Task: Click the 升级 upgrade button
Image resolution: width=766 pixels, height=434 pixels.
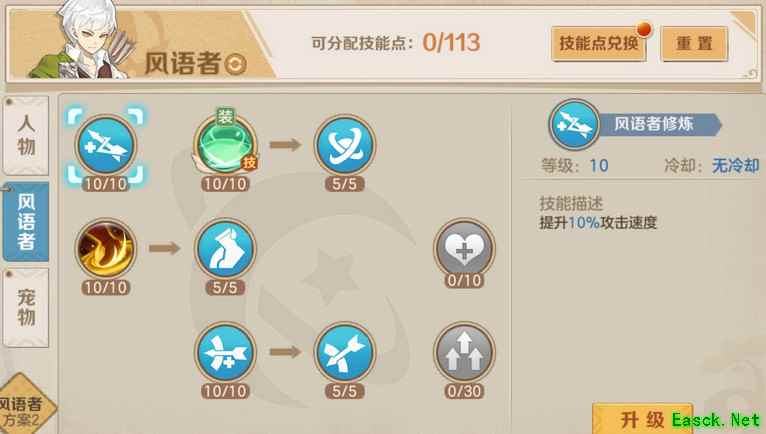Action: click(642, 419)
